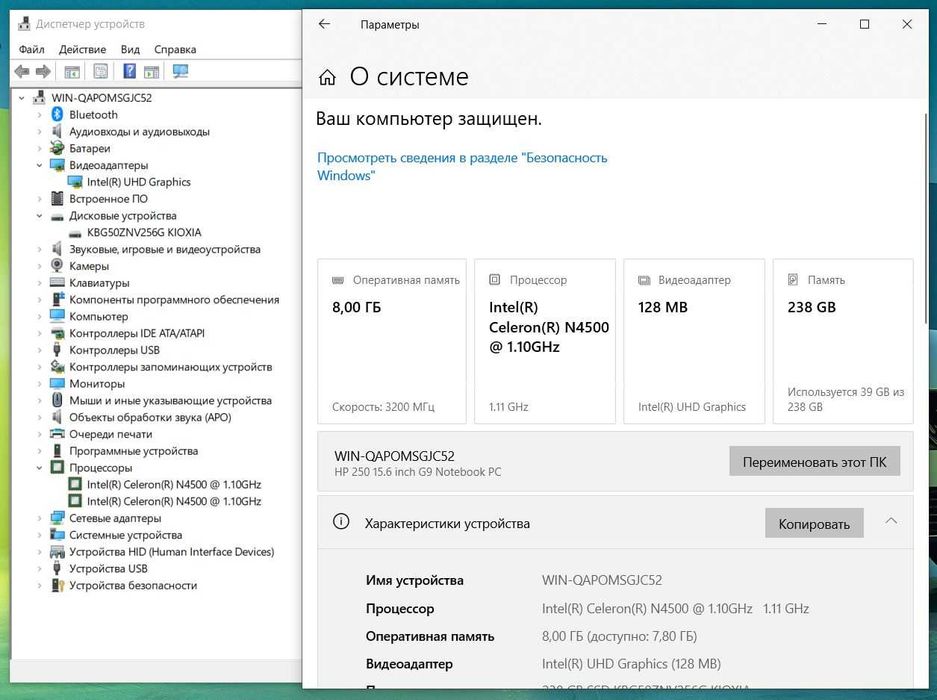Click the Скорость: 3200 МГц text
This screenshot has width=937, height=700.
[x=383, y=406]
